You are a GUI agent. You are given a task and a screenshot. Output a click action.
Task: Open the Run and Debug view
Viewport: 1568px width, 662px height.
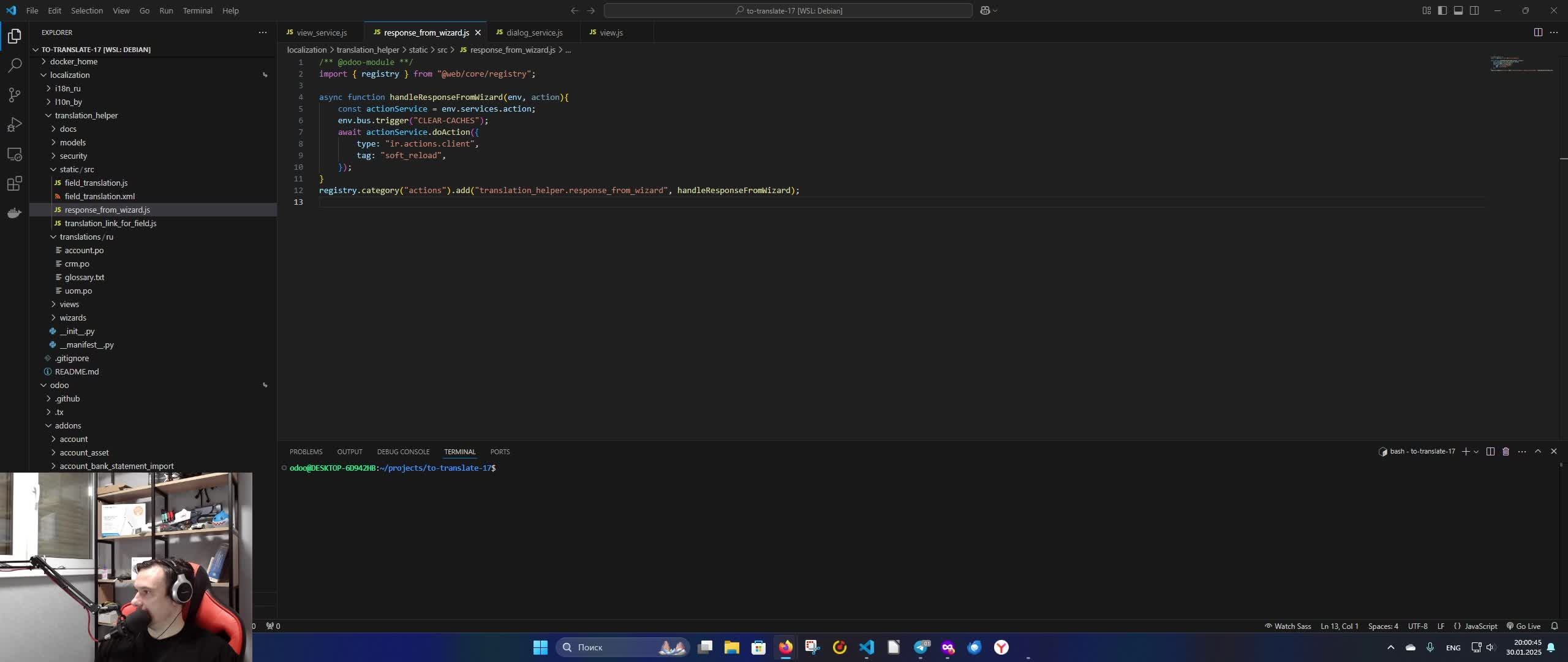15,125
